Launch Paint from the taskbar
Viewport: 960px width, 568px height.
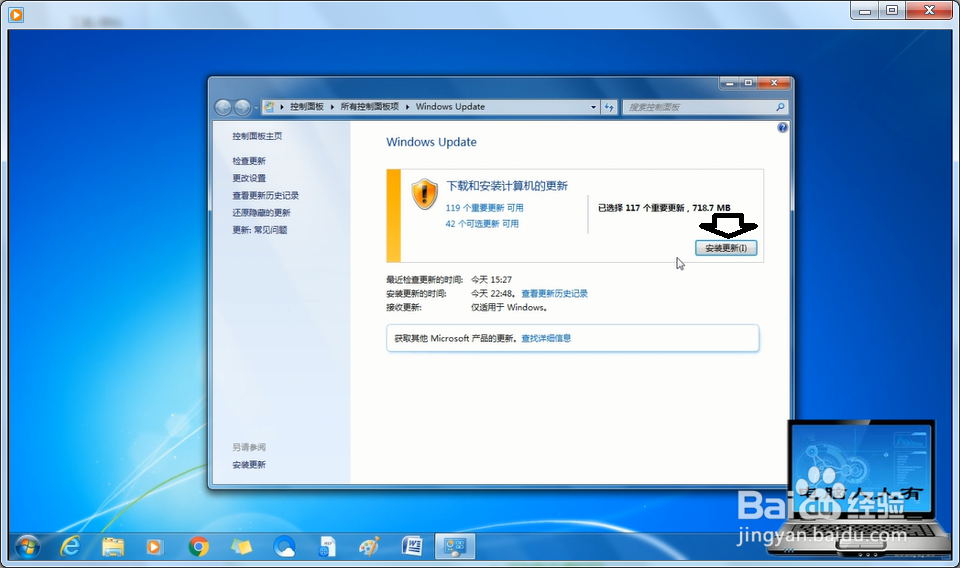[369, 547]
